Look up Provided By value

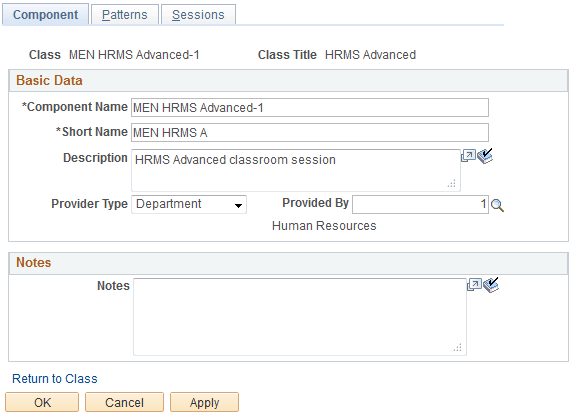[497, 205]
